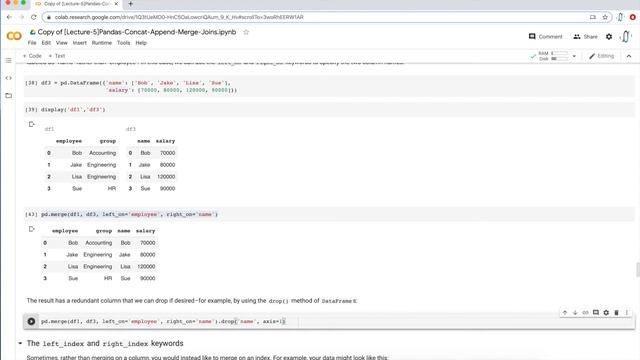Add a new Code cell
This screenshot has width=640, height=360.
tap(32, 56)
